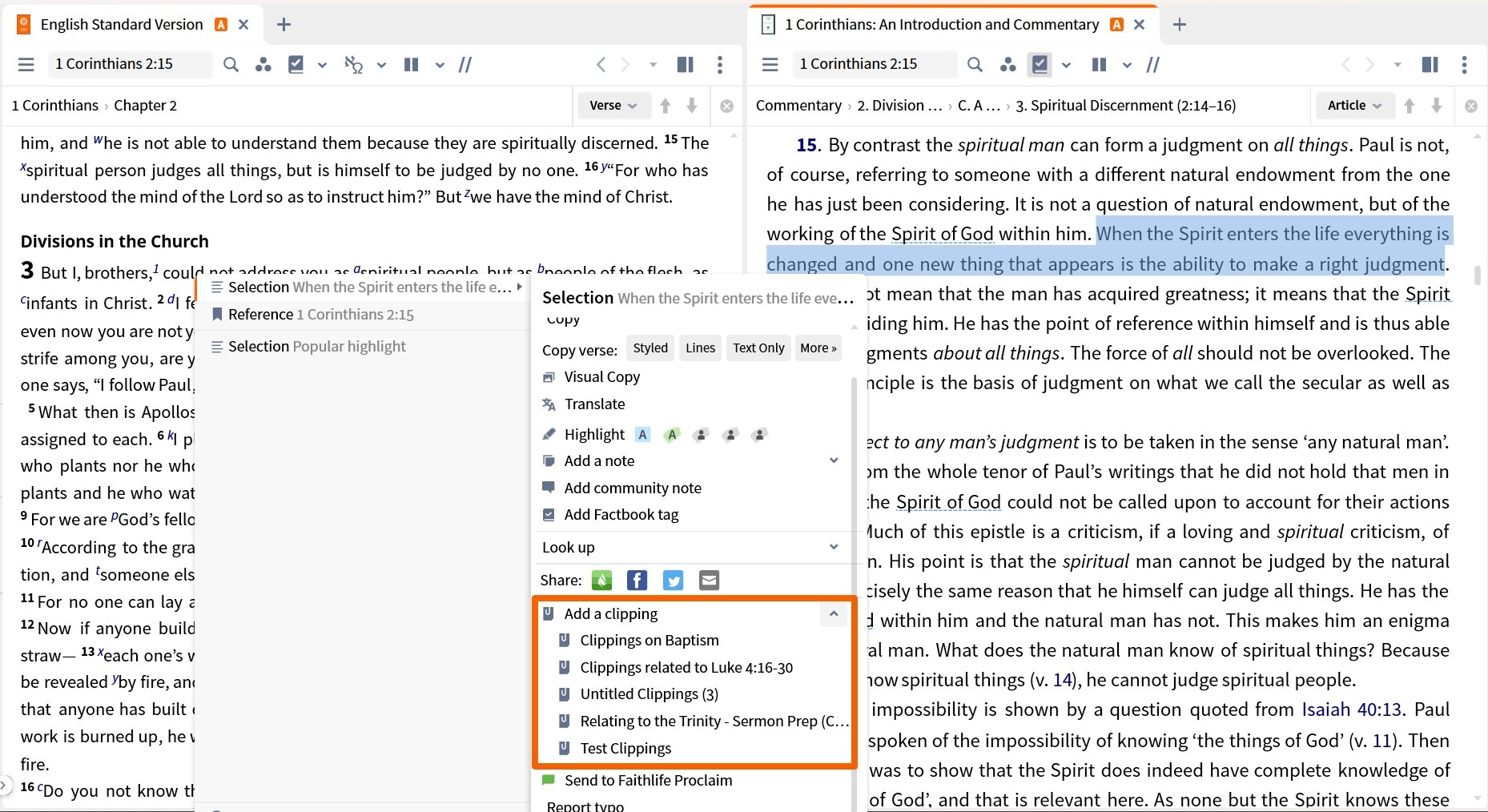Open the ESV history dropdown arrow

point(653,65)
